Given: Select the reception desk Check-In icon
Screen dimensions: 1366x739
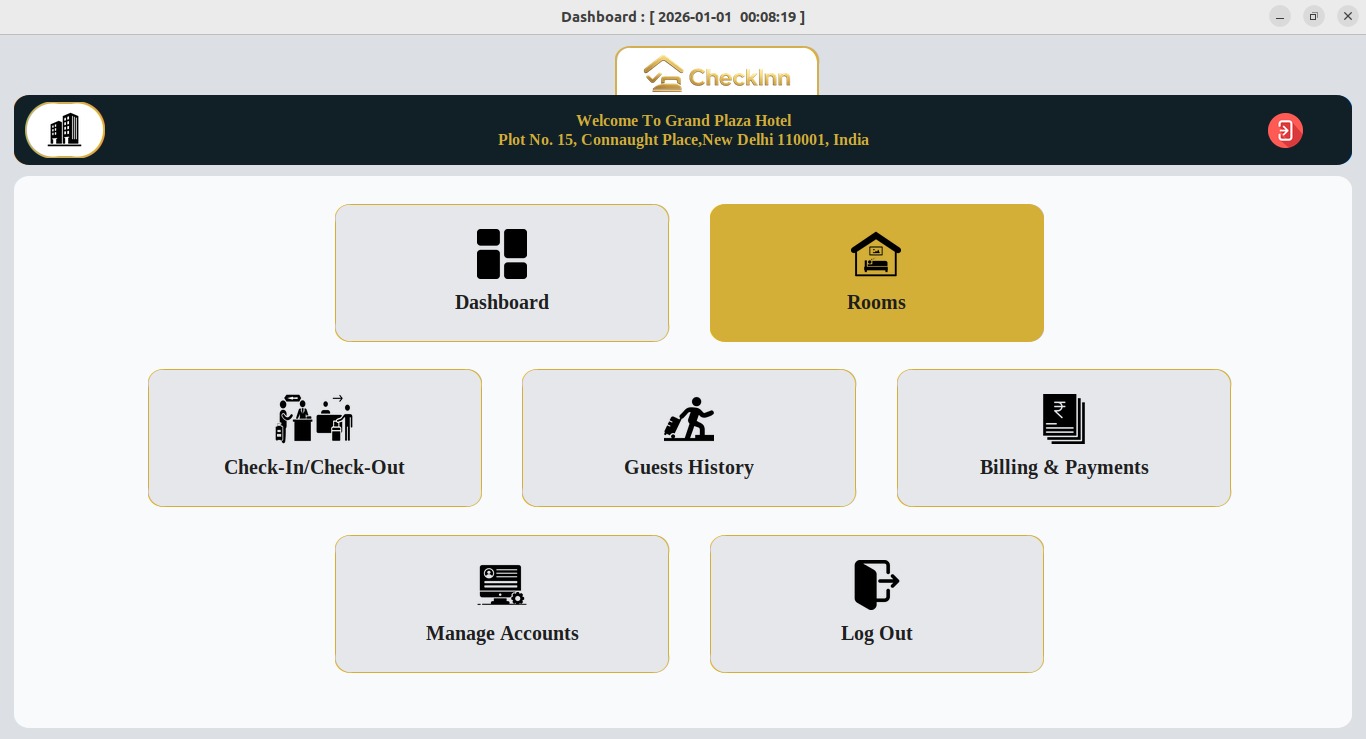Looking at the screenshot, I should point(314,419).
